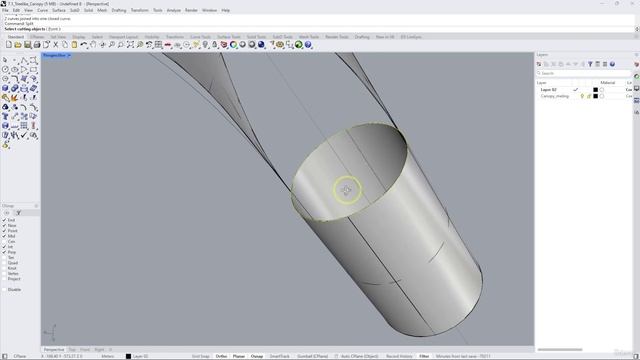The height and width of the screenshot is (360, 640).
Task: Open the Render menu
Action: (x=191, y=10)
